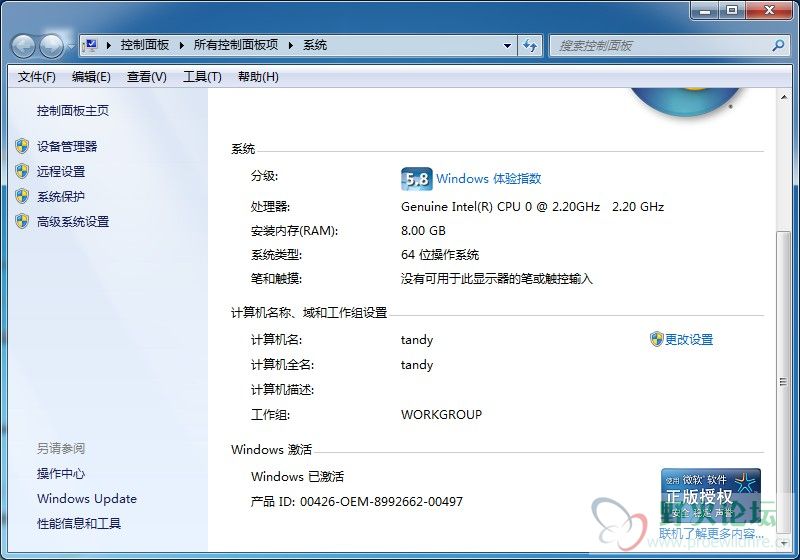Screen dimensions: 800x560
Task: Open Windows 体验指数 link
Action: 488,179
